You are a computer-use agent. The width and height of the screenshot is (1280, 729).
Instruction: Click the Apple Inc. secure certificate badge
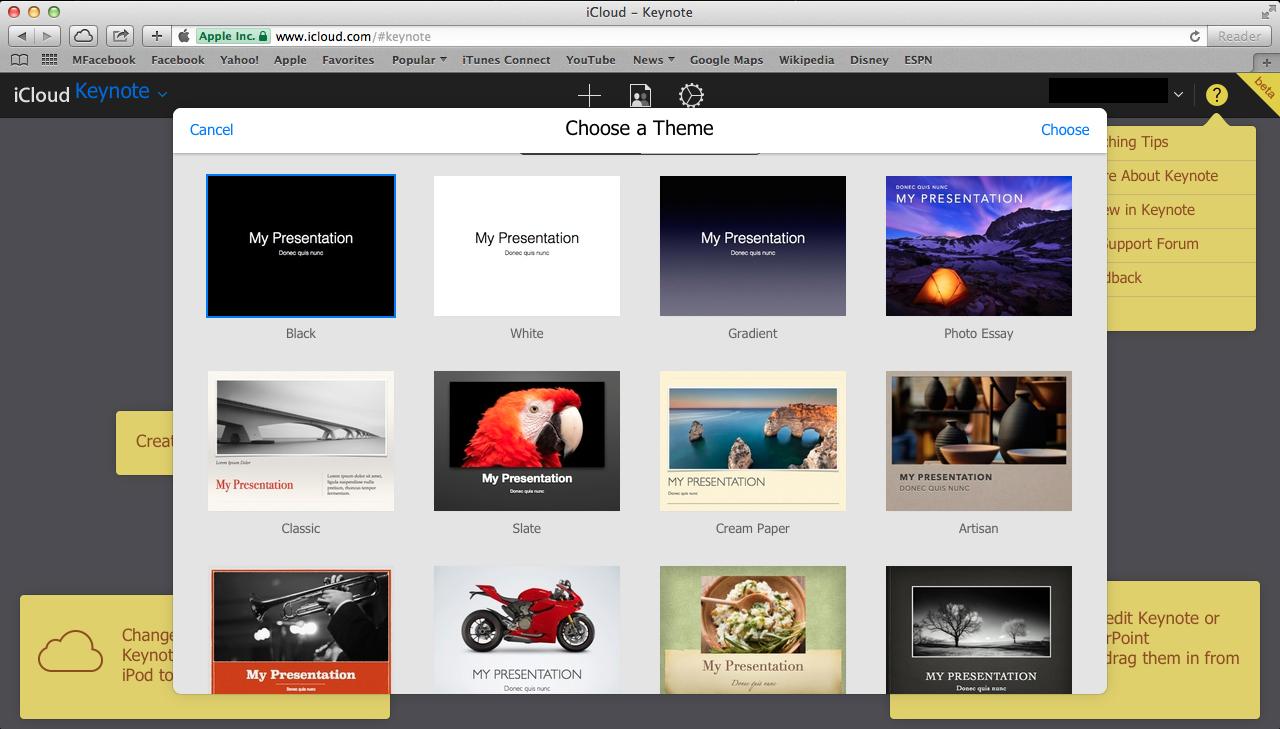coord(233,36)
